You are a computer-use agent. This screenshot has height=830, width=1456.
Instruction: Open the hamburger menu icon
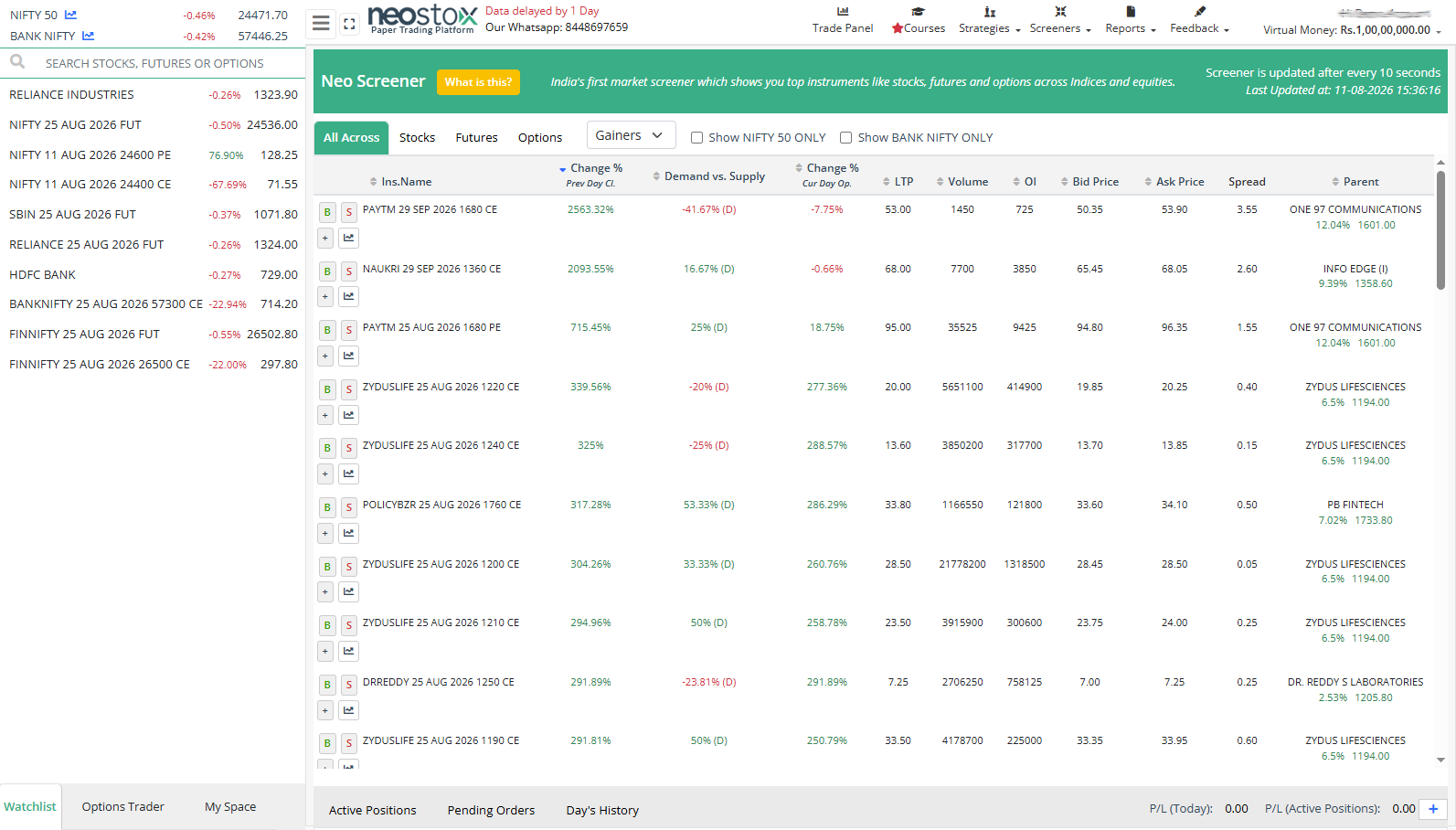click(321, 23)
